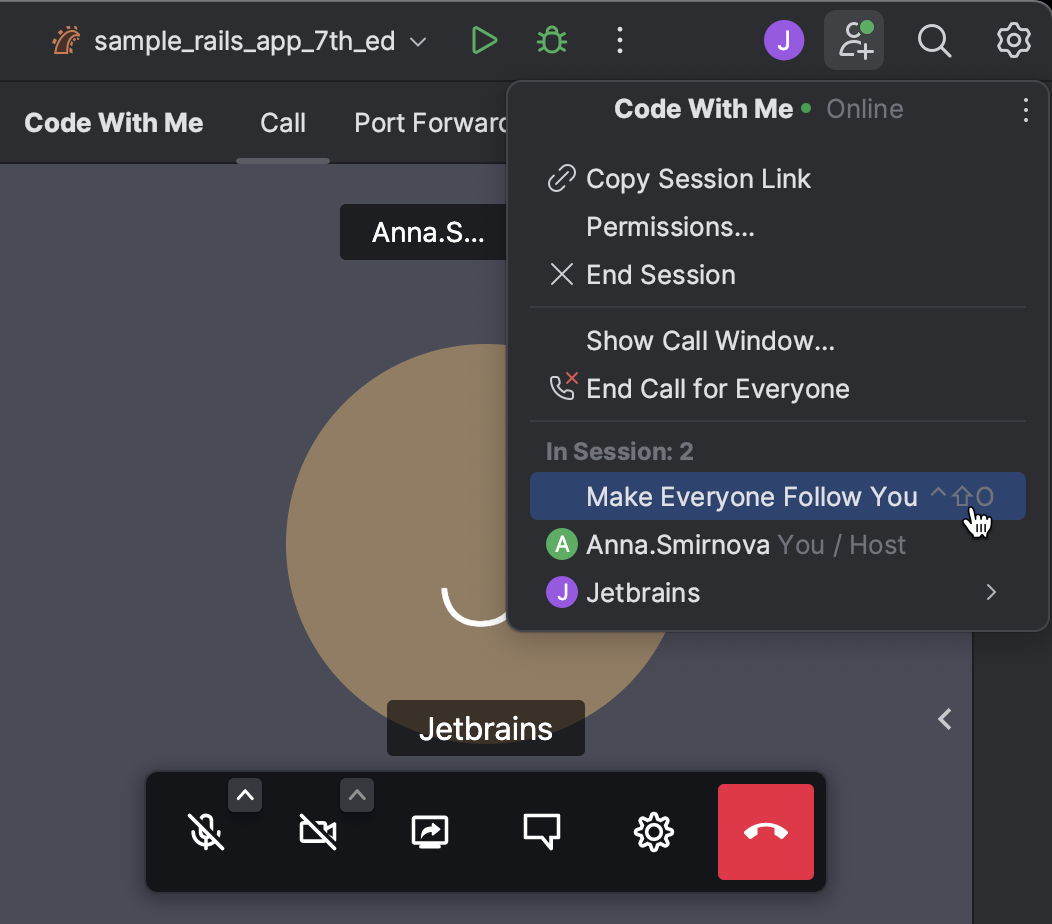The image size is (1052, 924).
Task: Switch to the Call tab
Action: (283, 123)
